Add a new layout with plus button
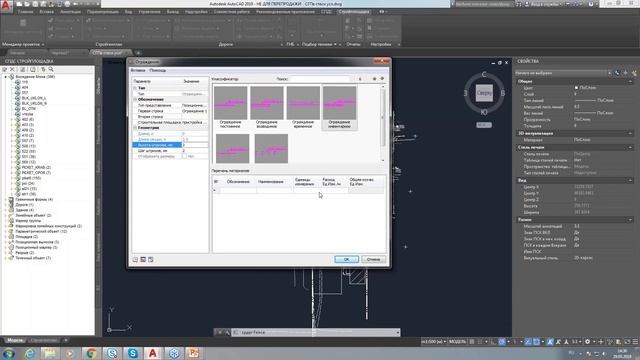640x360 pixels. pos(65,340)
